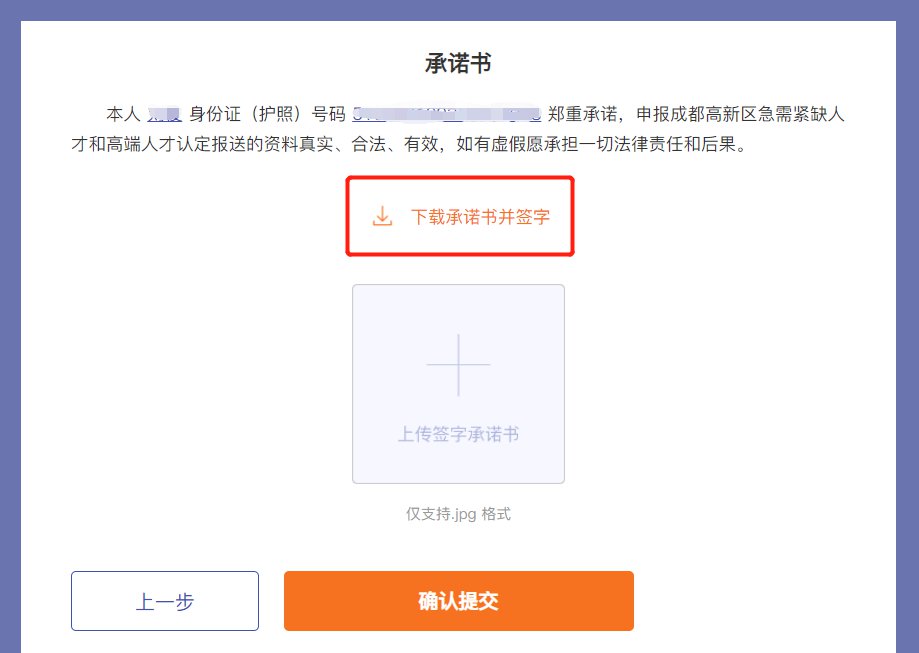Click 上一步 to go back
This screenshot has height=653, width=919.
(164, 600)
